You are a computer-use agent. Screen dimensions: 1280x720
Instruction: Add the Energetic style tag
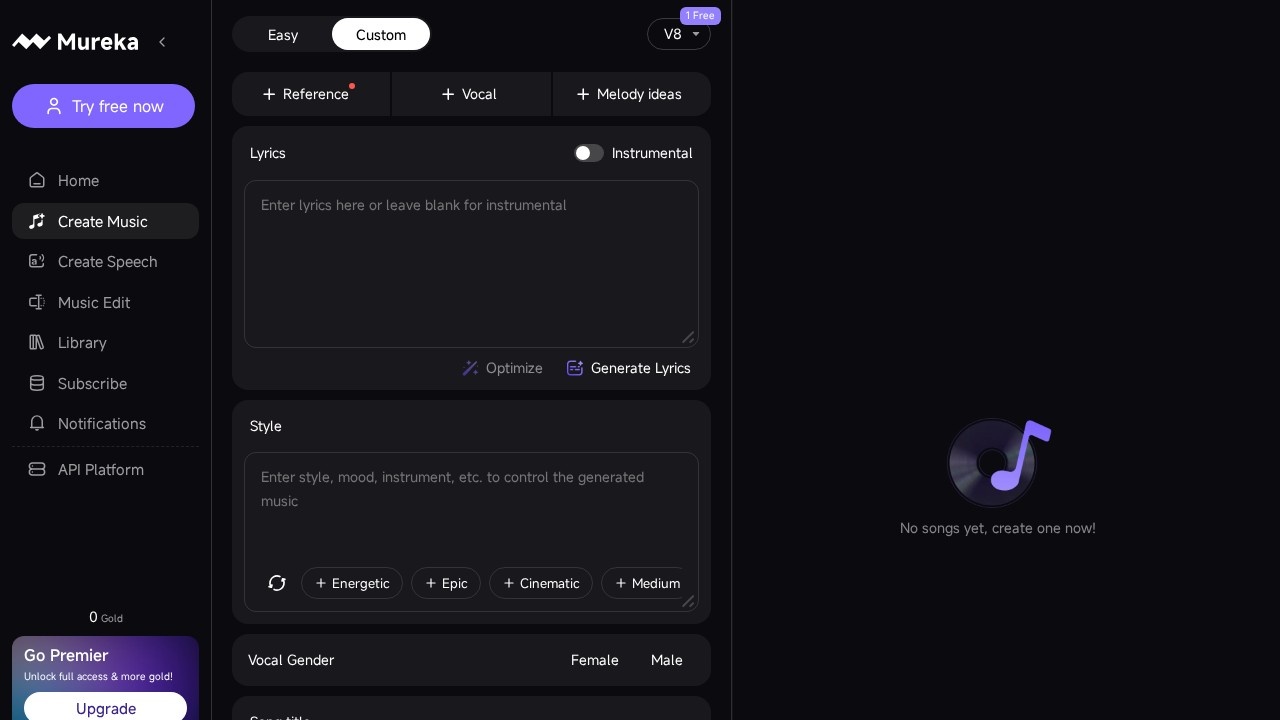[352, 583]
